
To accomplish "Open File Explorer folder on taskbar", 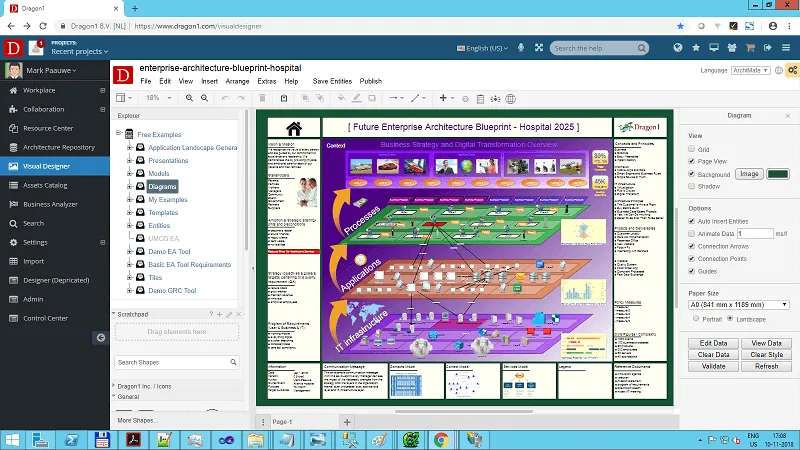I will (256, 440).
